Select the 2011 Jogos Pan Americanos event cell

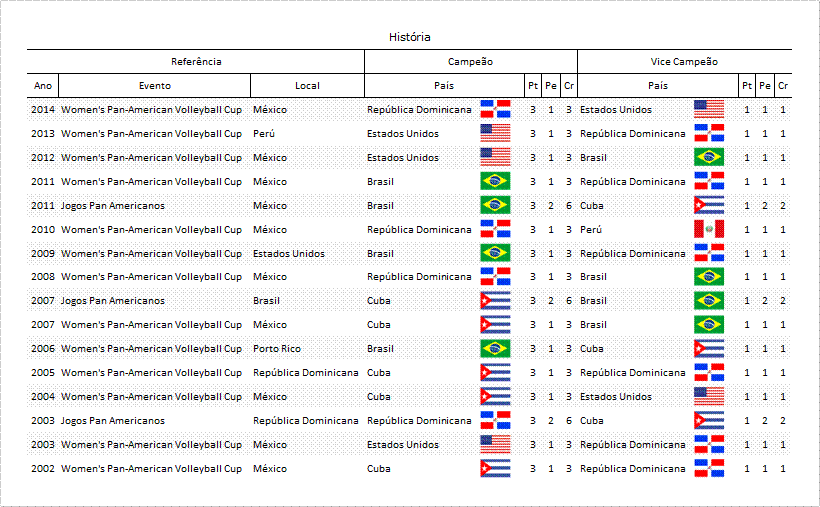113,205
